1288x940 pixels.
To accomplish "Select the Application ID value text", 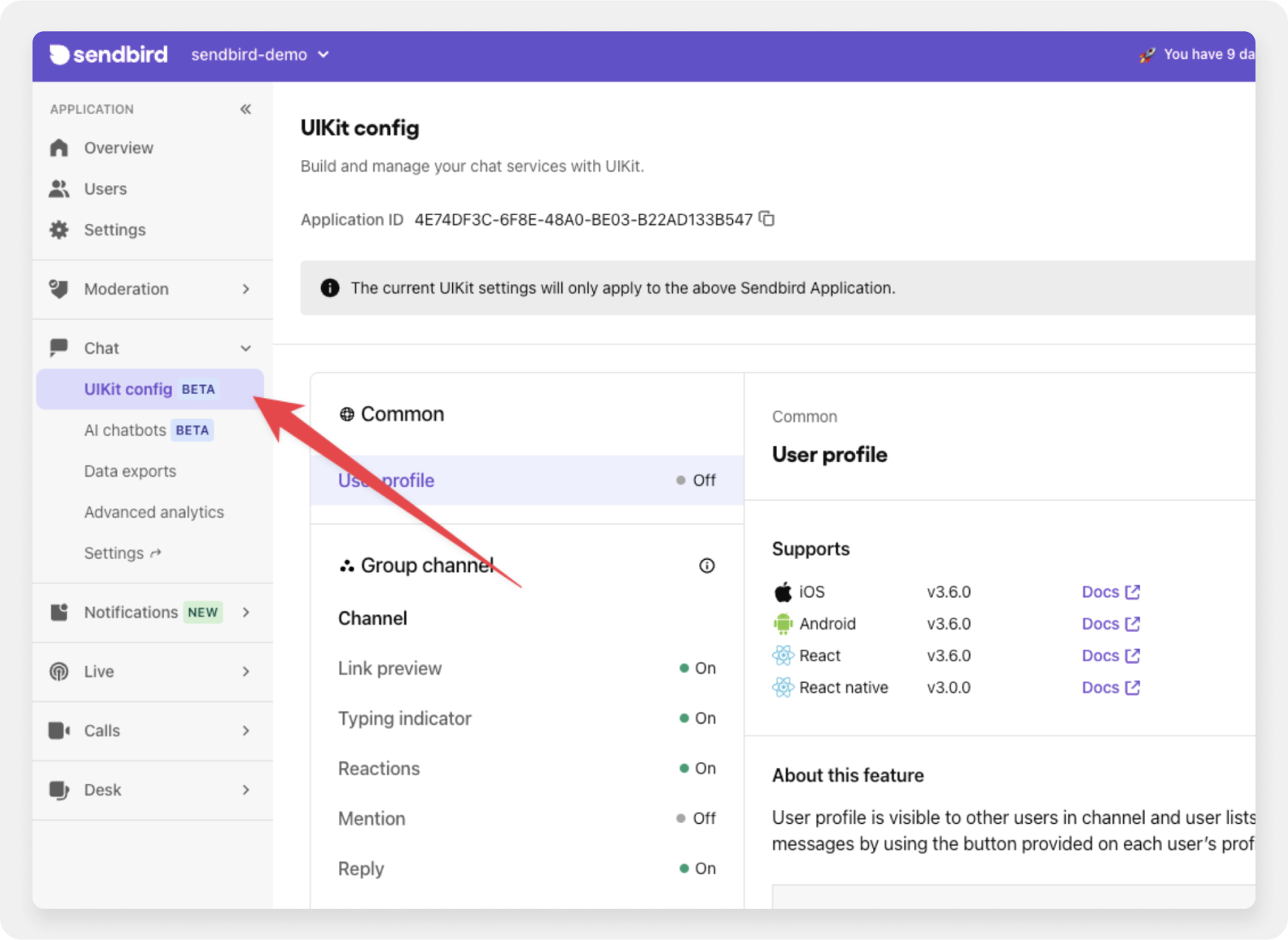I will [x=584, y=220].
